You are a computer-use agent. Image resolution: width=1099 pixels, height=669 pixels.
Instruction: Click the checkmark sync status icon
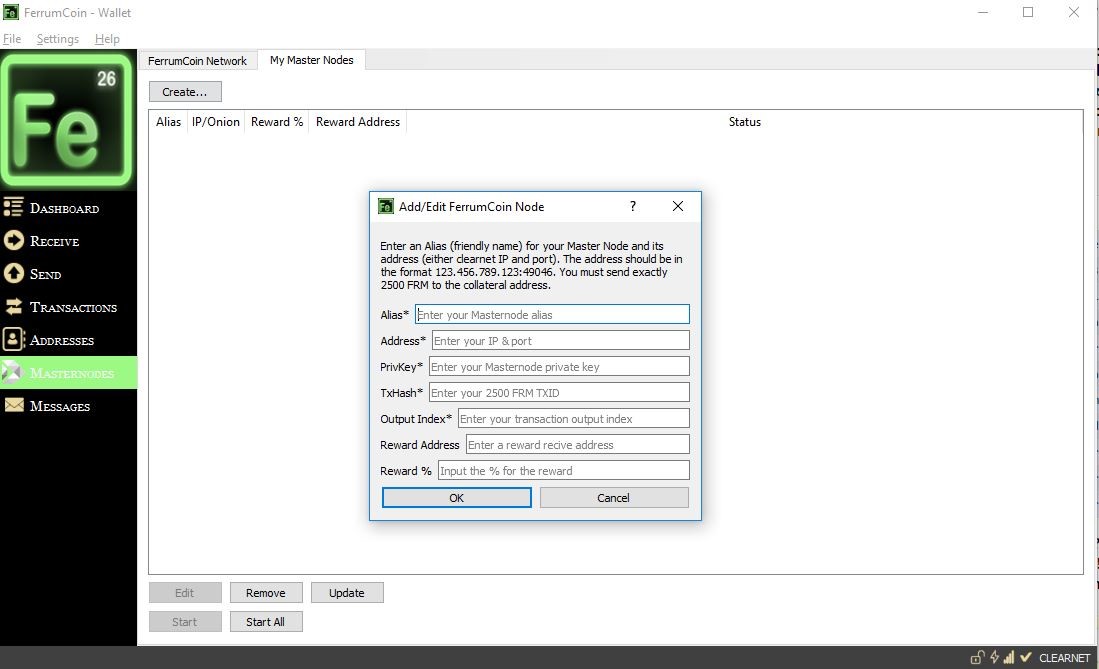click(x=1025, y=657)
